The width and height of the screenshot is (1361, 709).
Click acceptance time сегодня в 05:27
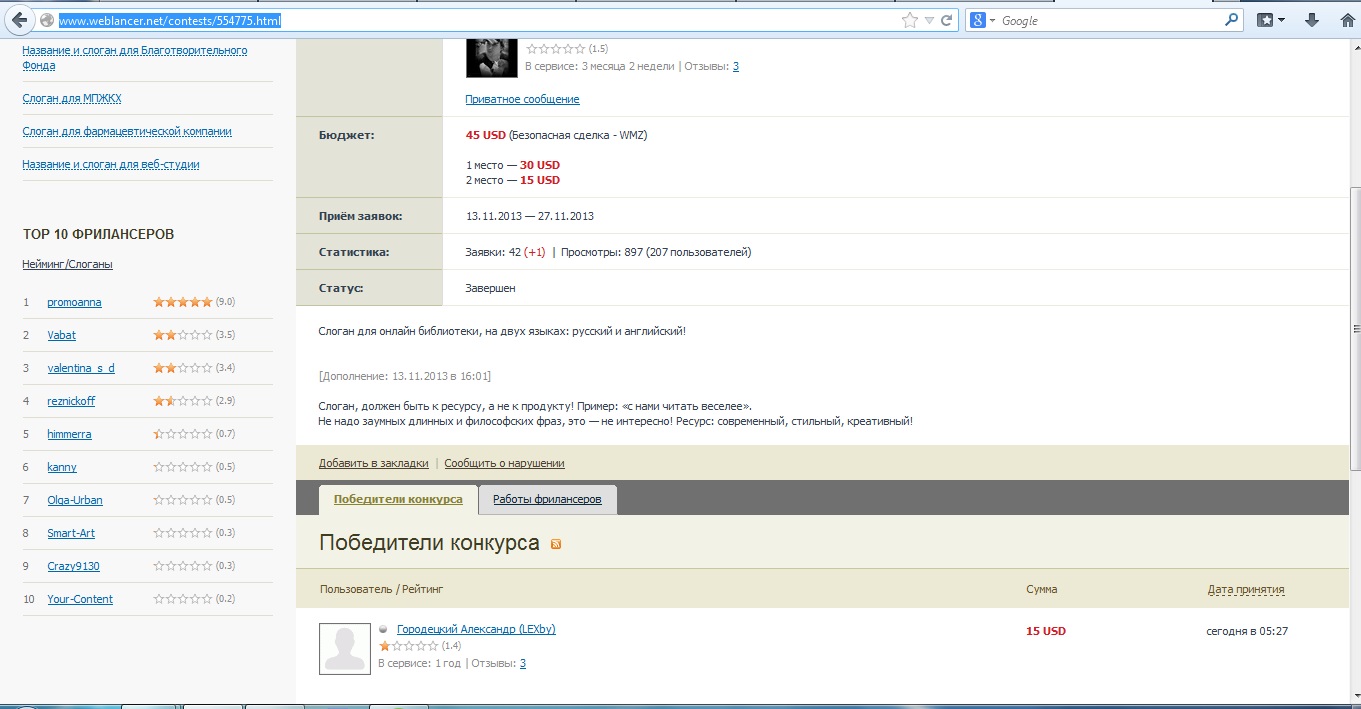(1247, 631)
